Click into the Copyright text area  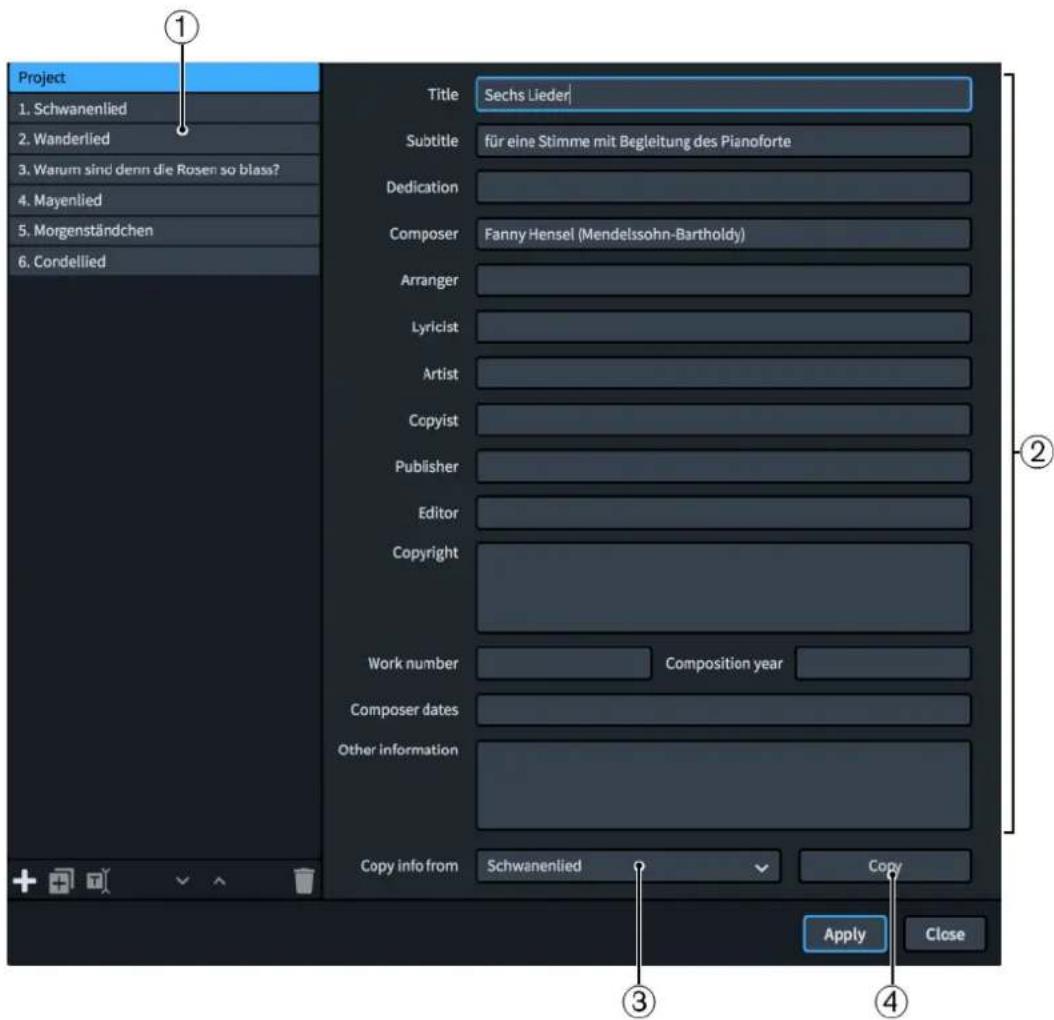pyautogui.click(x=723, y=588)
